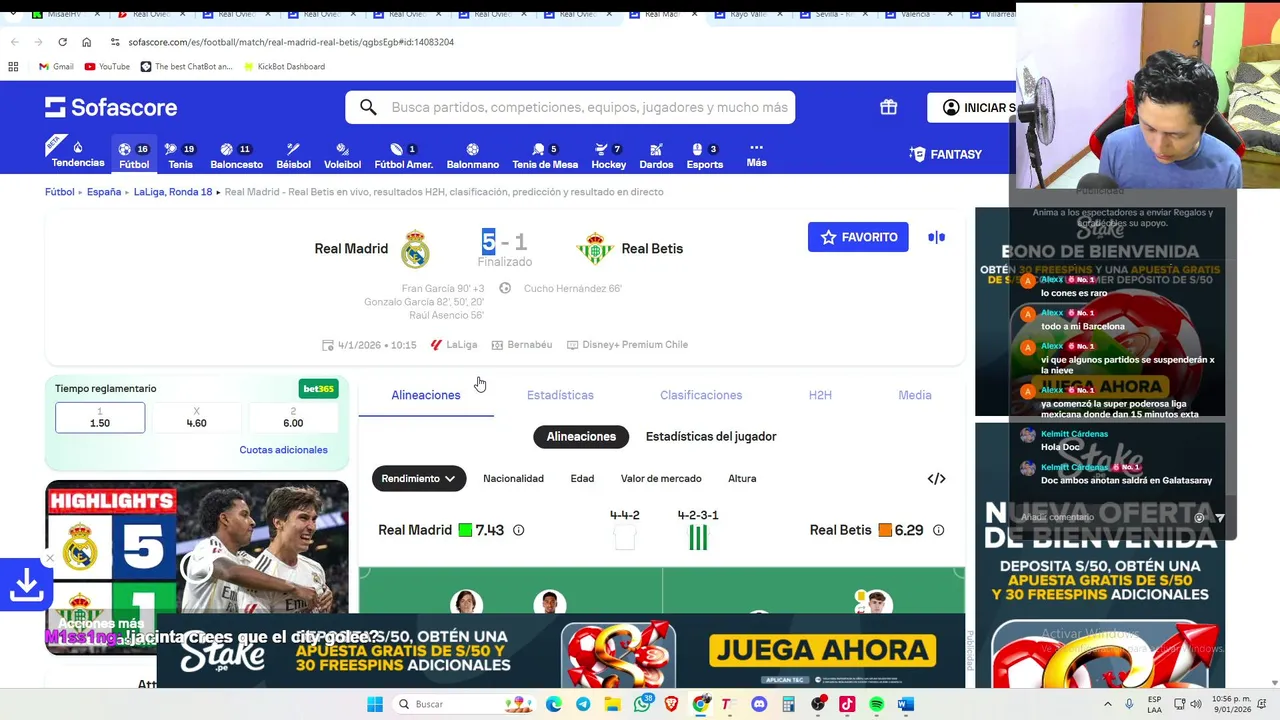
Task: Reload the browser page
Action: [62, 42]
